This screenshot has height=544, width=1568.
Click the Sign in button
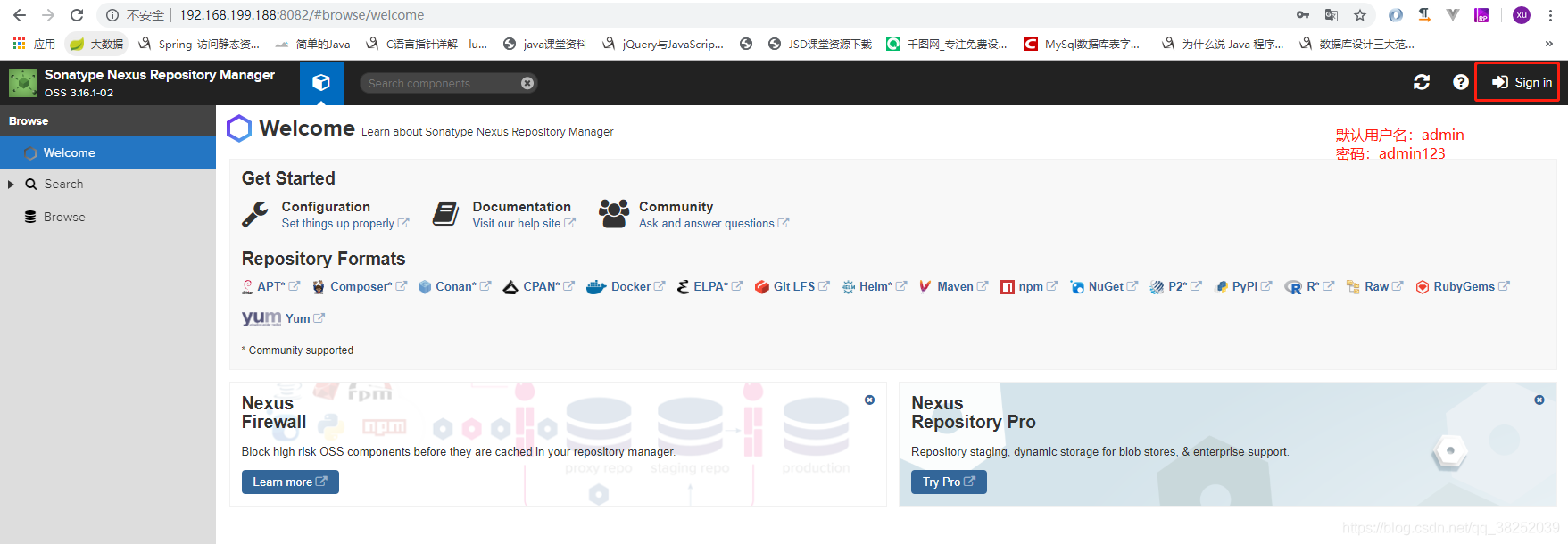(x=1522, y=82)
